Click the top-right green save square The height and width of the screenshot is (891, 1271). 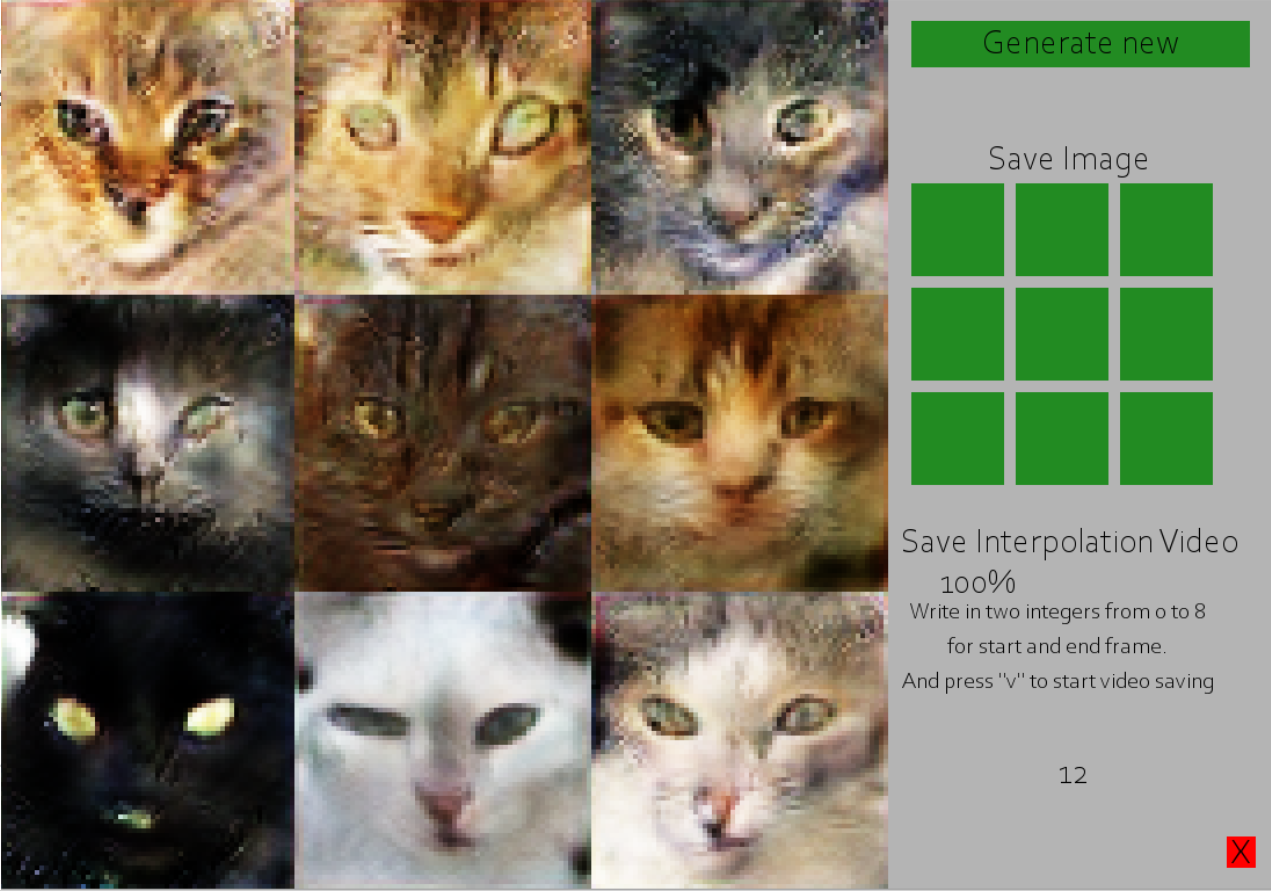click(x=1166, y=230)
